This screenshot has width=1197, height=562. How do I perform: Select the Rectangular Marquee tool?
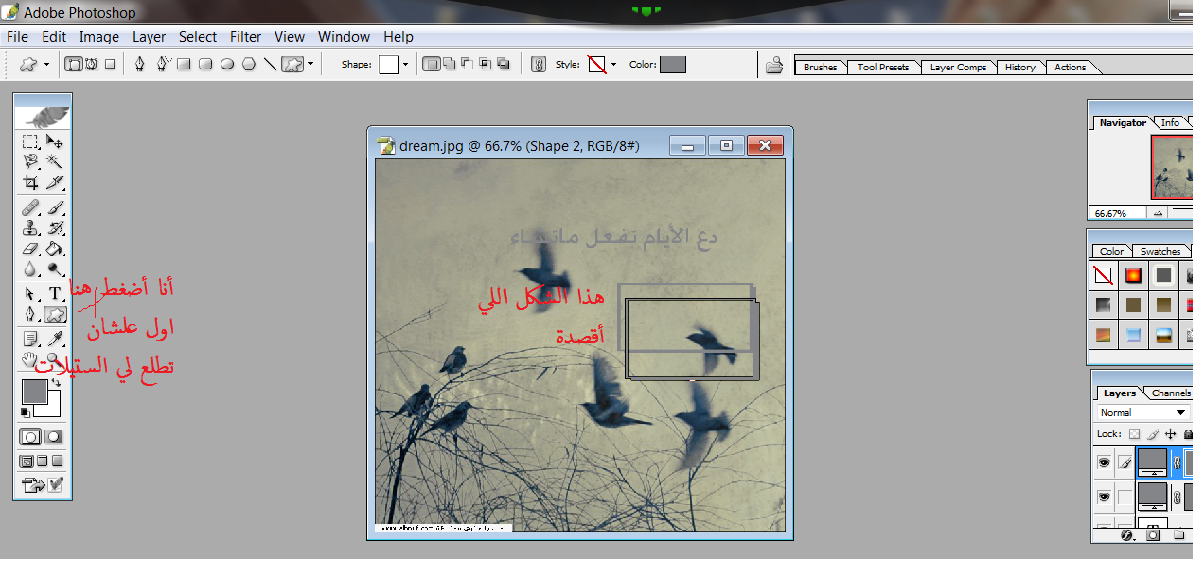[31, 142]
